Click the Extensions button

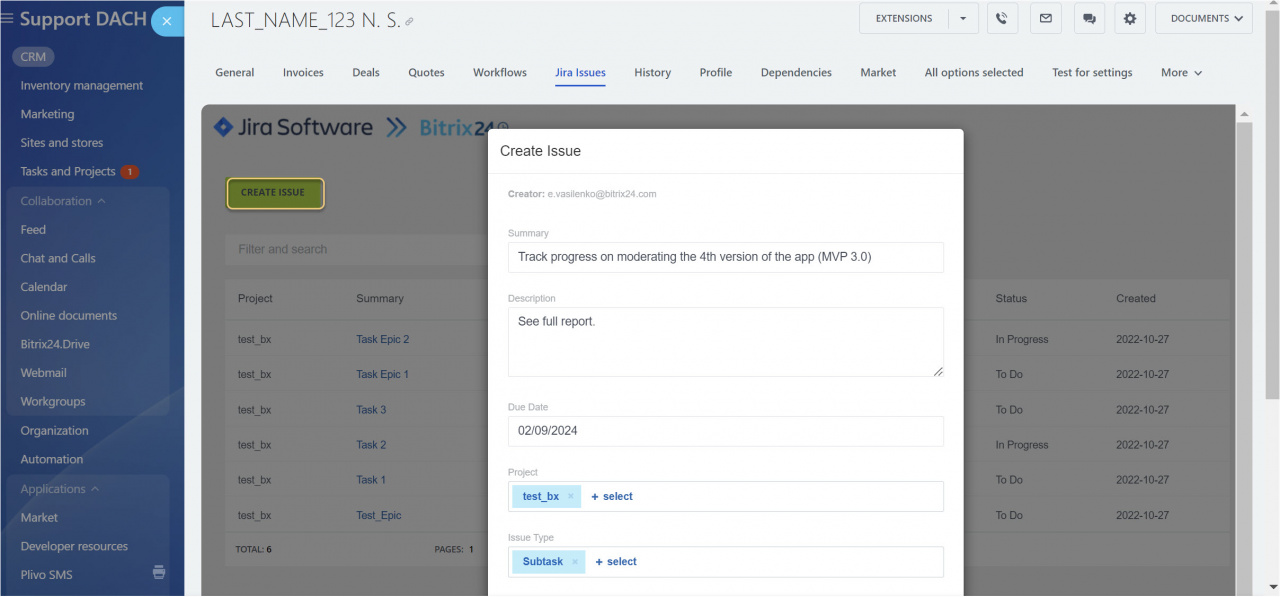[904, 18]
